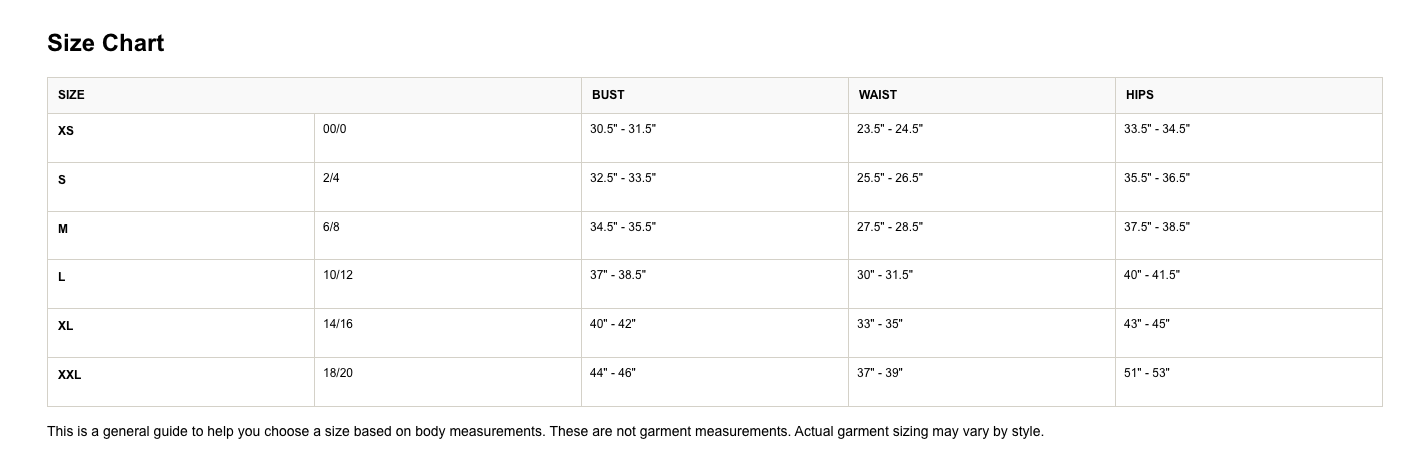Click the XL size row label

(66, 326)
